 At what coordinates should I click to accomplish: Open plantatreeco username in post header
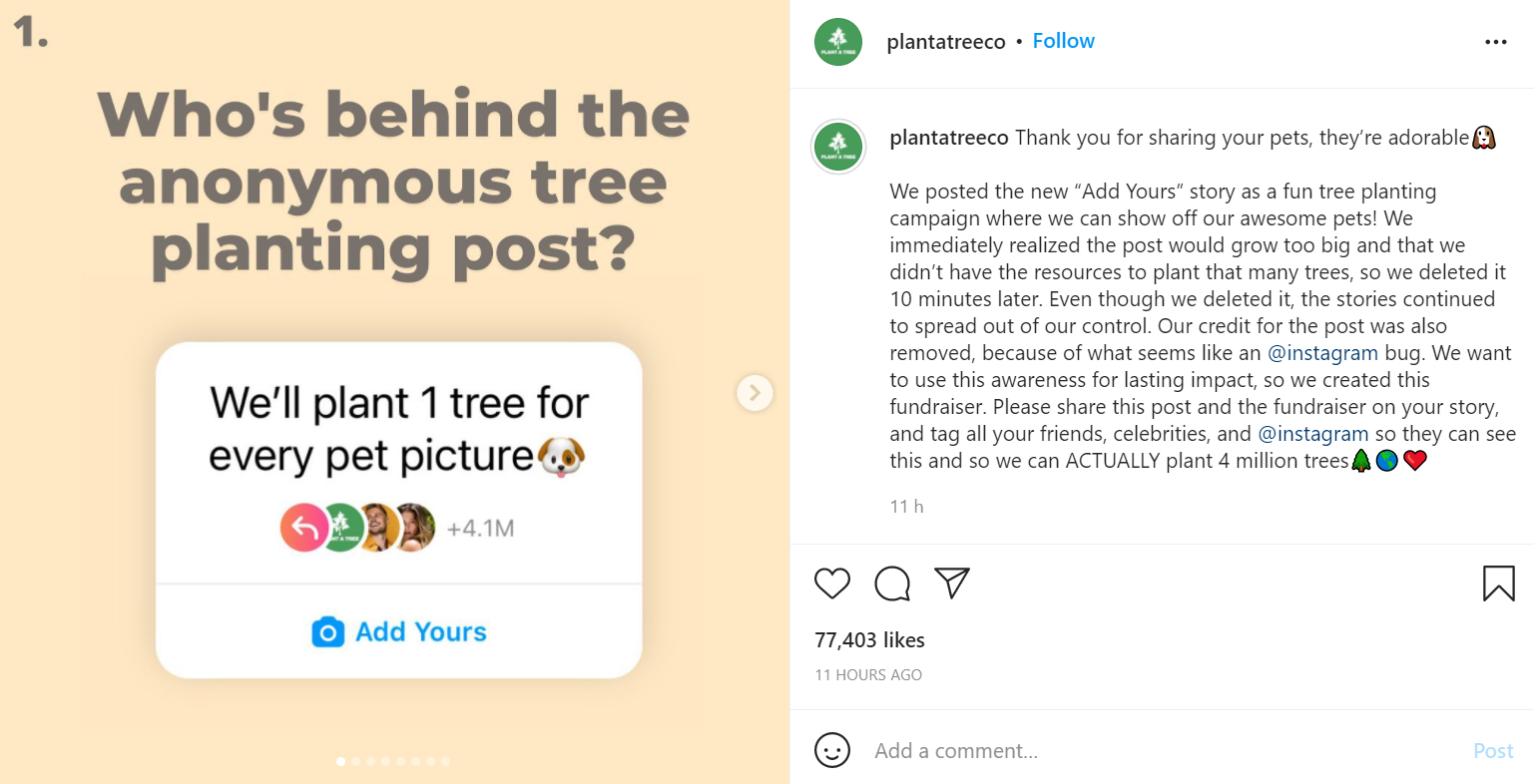coord(945,42)
